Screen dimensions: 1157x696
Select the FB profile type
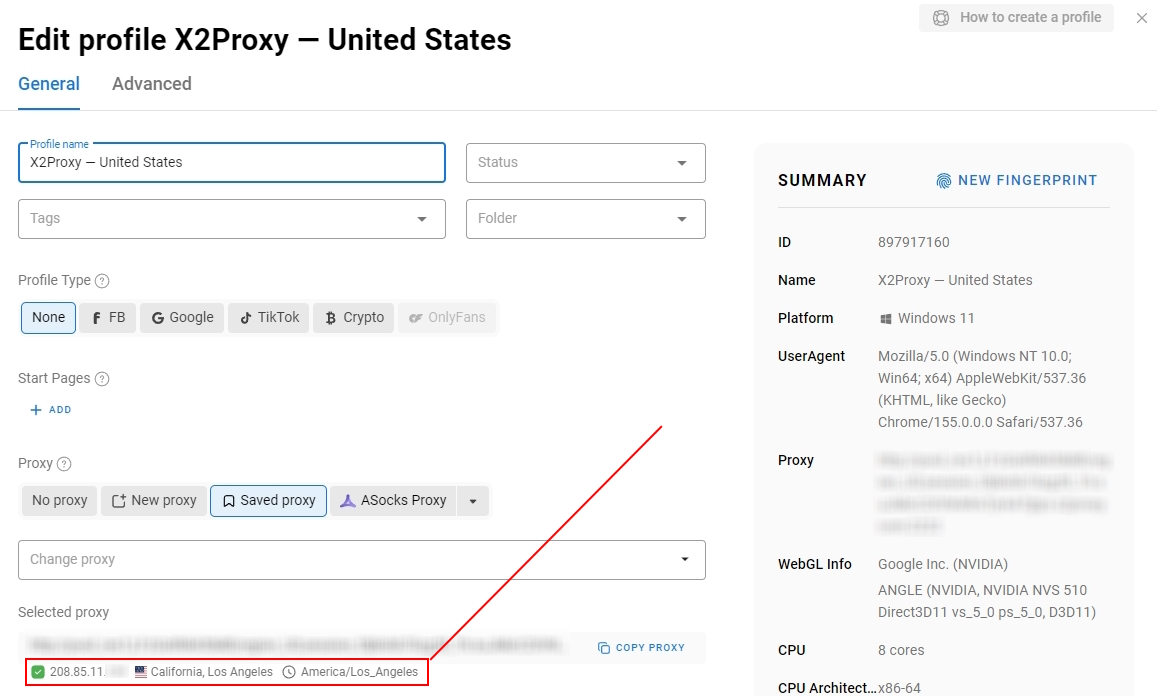(x=108, y=317)
